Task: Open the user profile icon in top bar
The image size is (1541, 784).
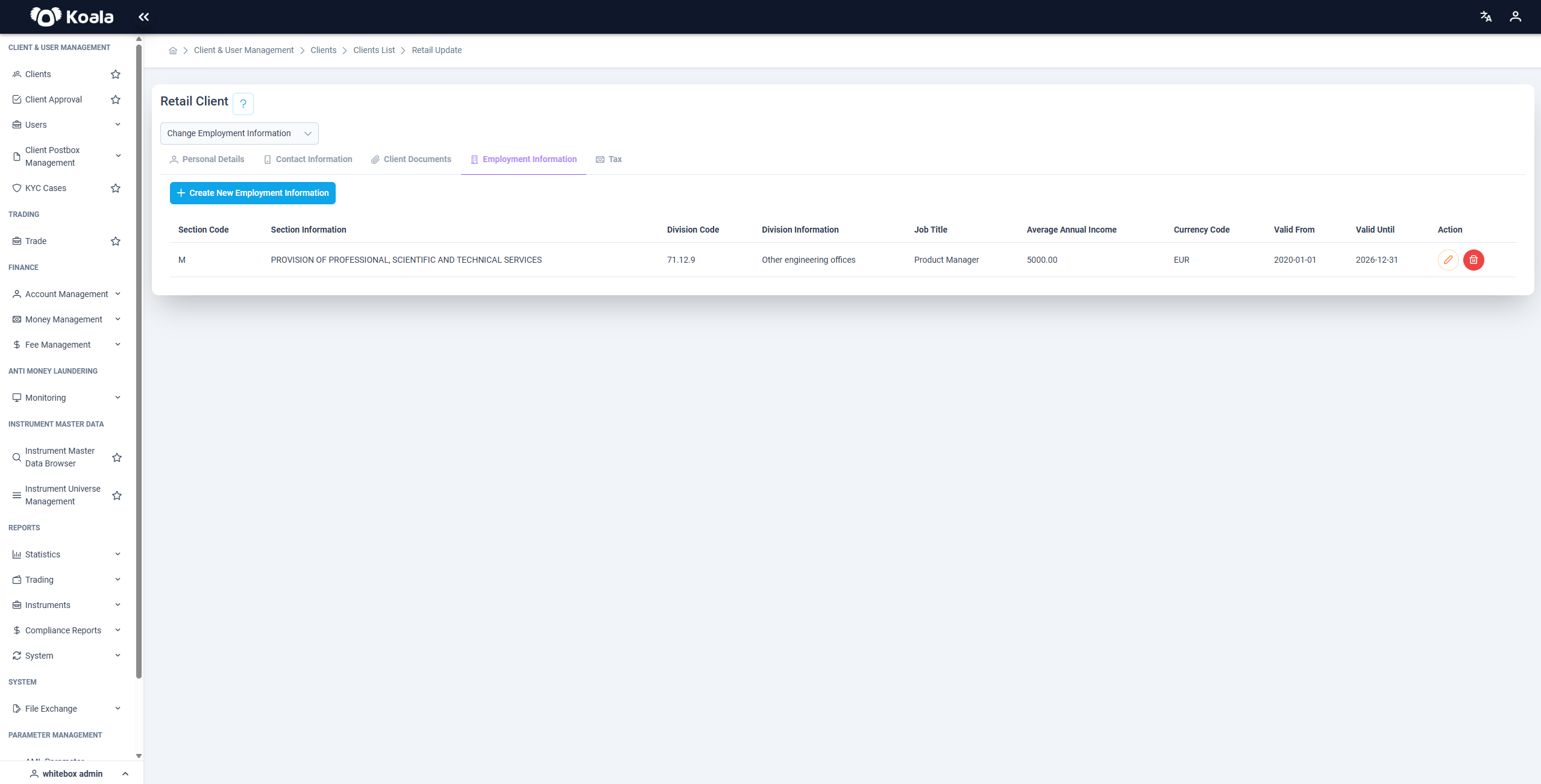Action: 1515,17
